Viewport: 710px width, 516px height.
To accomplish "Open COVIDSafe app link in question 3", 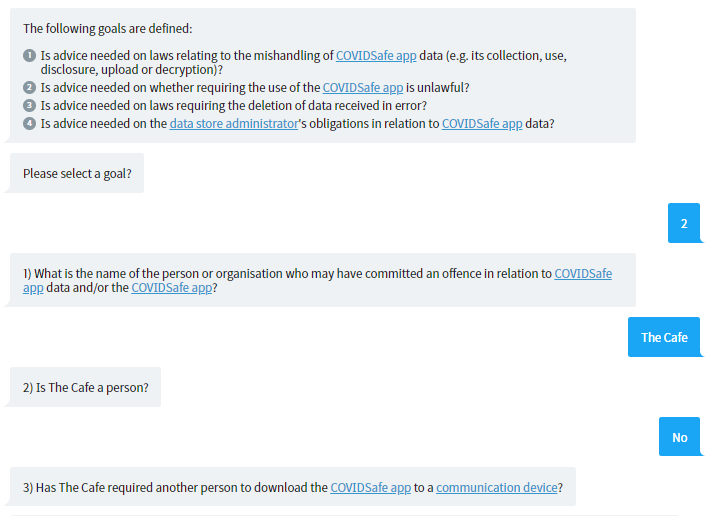I will pos(370,487).
